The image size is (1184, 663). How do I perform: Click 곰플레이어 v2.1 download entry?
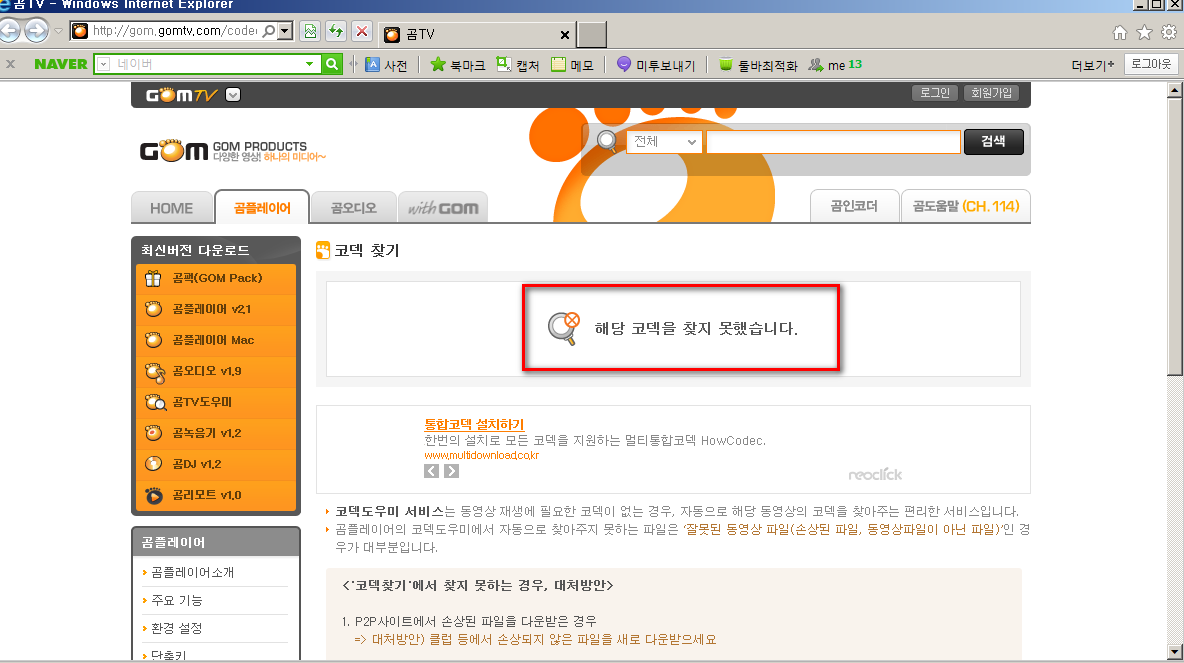216,310
